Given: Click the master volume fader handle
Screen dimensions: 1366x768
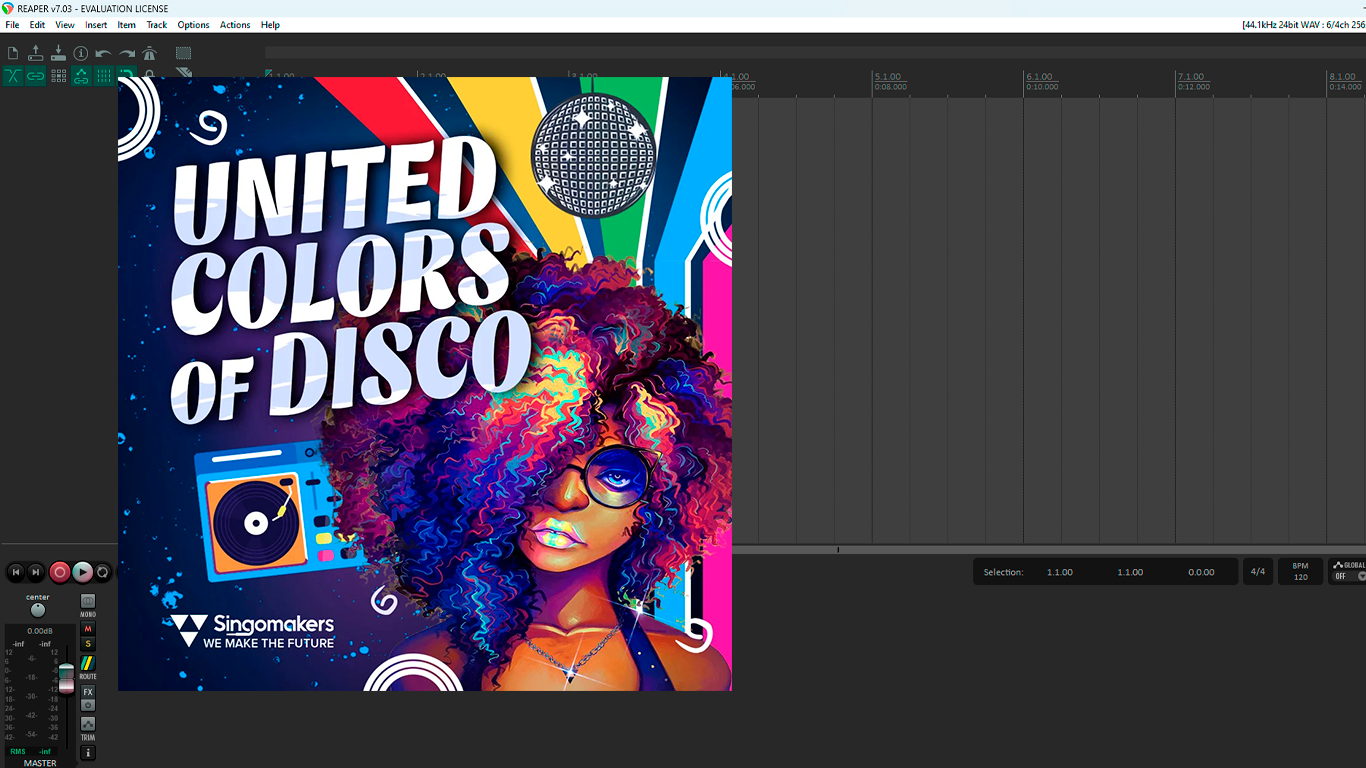Looking at the screenshot, I should pos(66,678).
